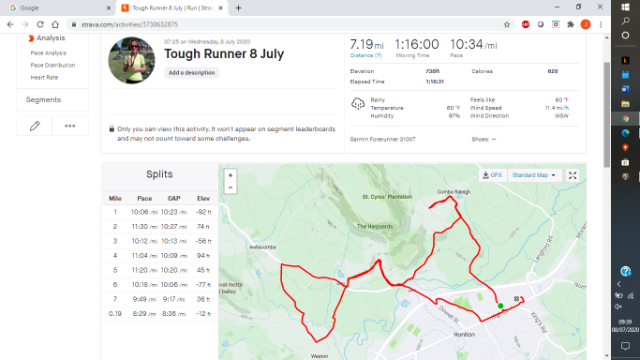This screenshot has width=640, height=360.
Task: Reload the Strava page
Action: (x=40, y=24)
